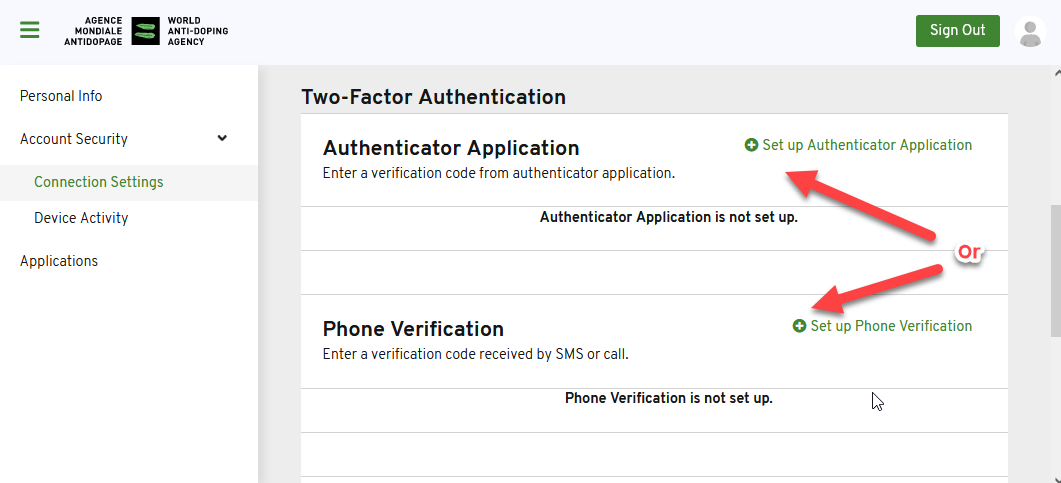
Task: Click the World Anti-Doping Agency logo text
Action: pos(198,31)
